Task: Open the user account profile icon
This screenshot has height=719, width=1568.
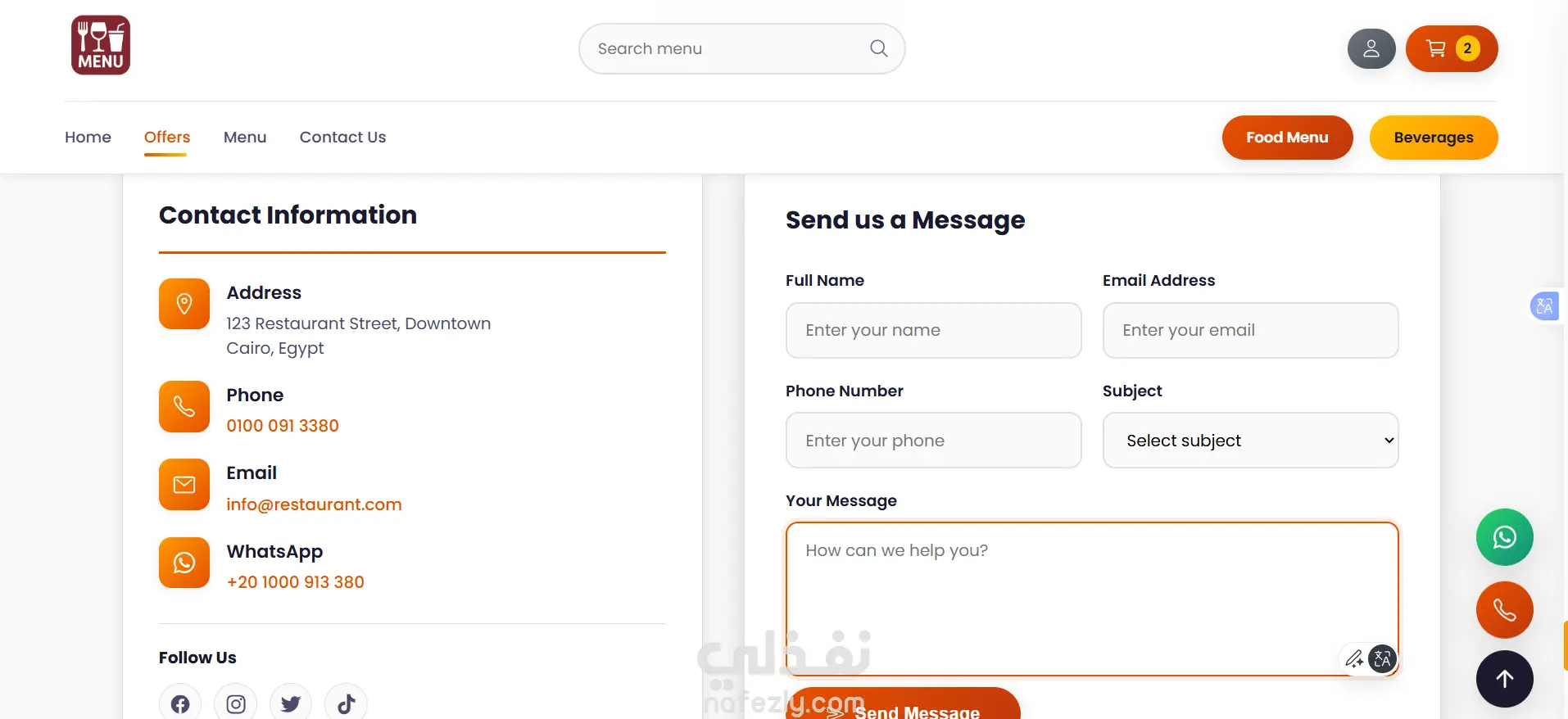Action: [x=1371, y=49]
